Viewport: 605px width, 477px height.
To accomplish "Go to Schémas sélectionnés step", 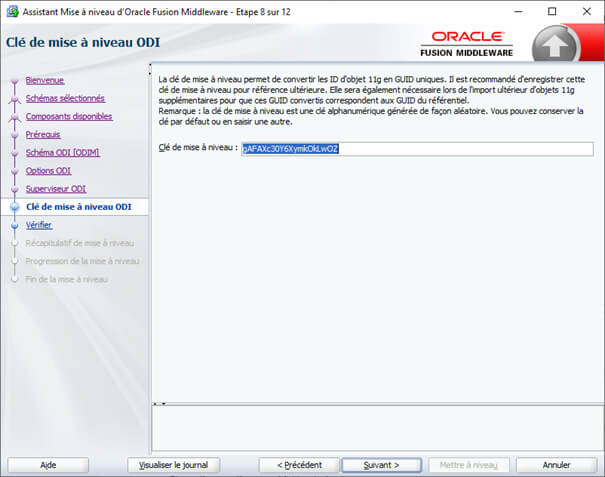I will pos(65,98).
